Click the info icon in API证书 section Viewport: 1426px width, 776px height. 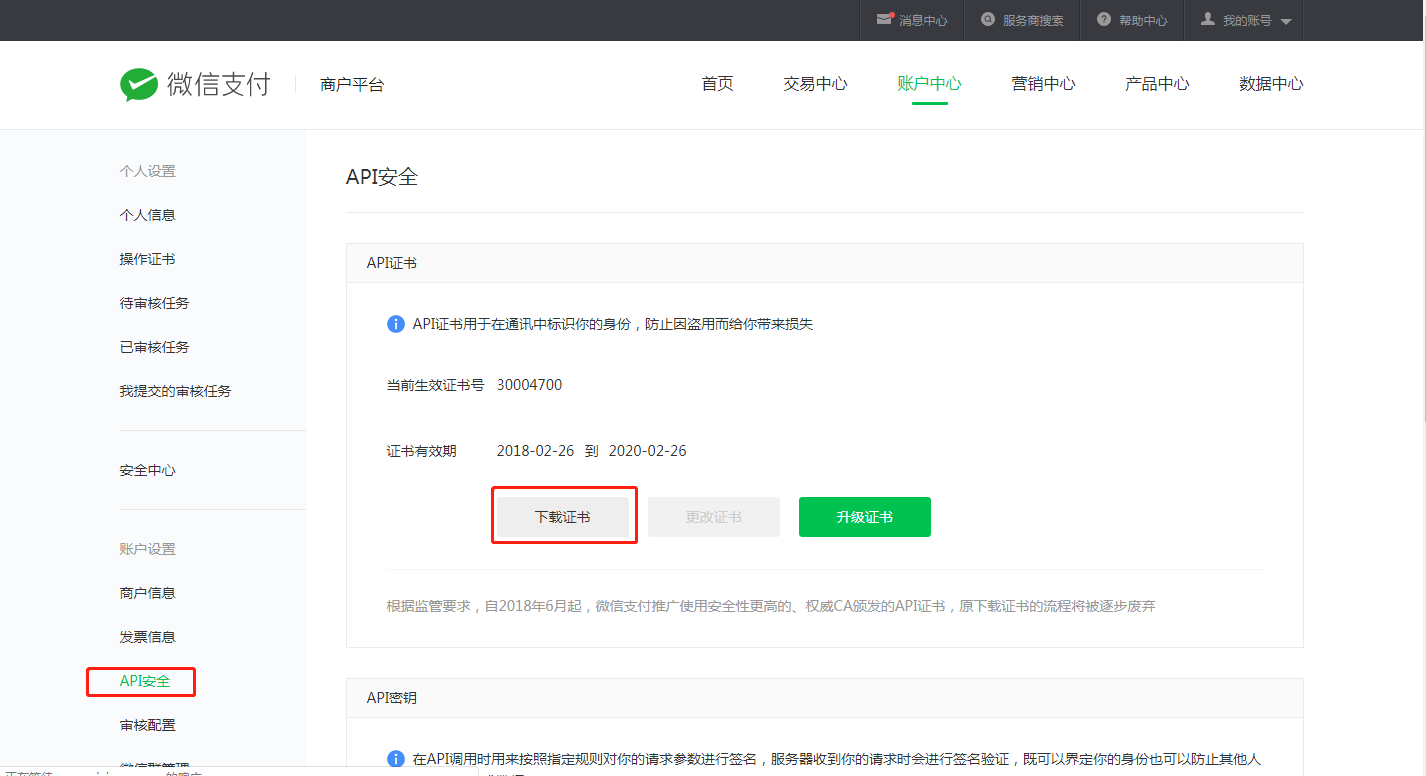click(396, 324)
